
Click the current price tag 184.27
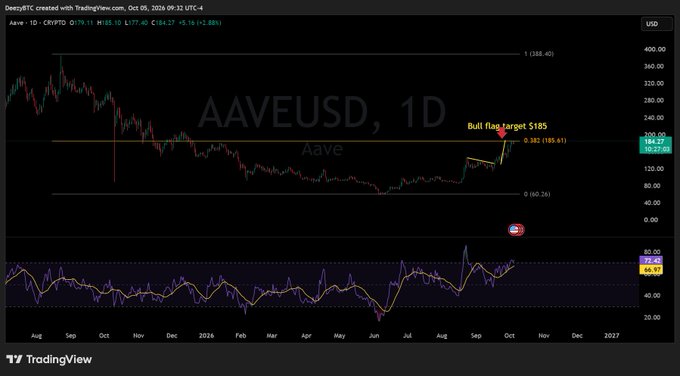click(x=655, y=145)
